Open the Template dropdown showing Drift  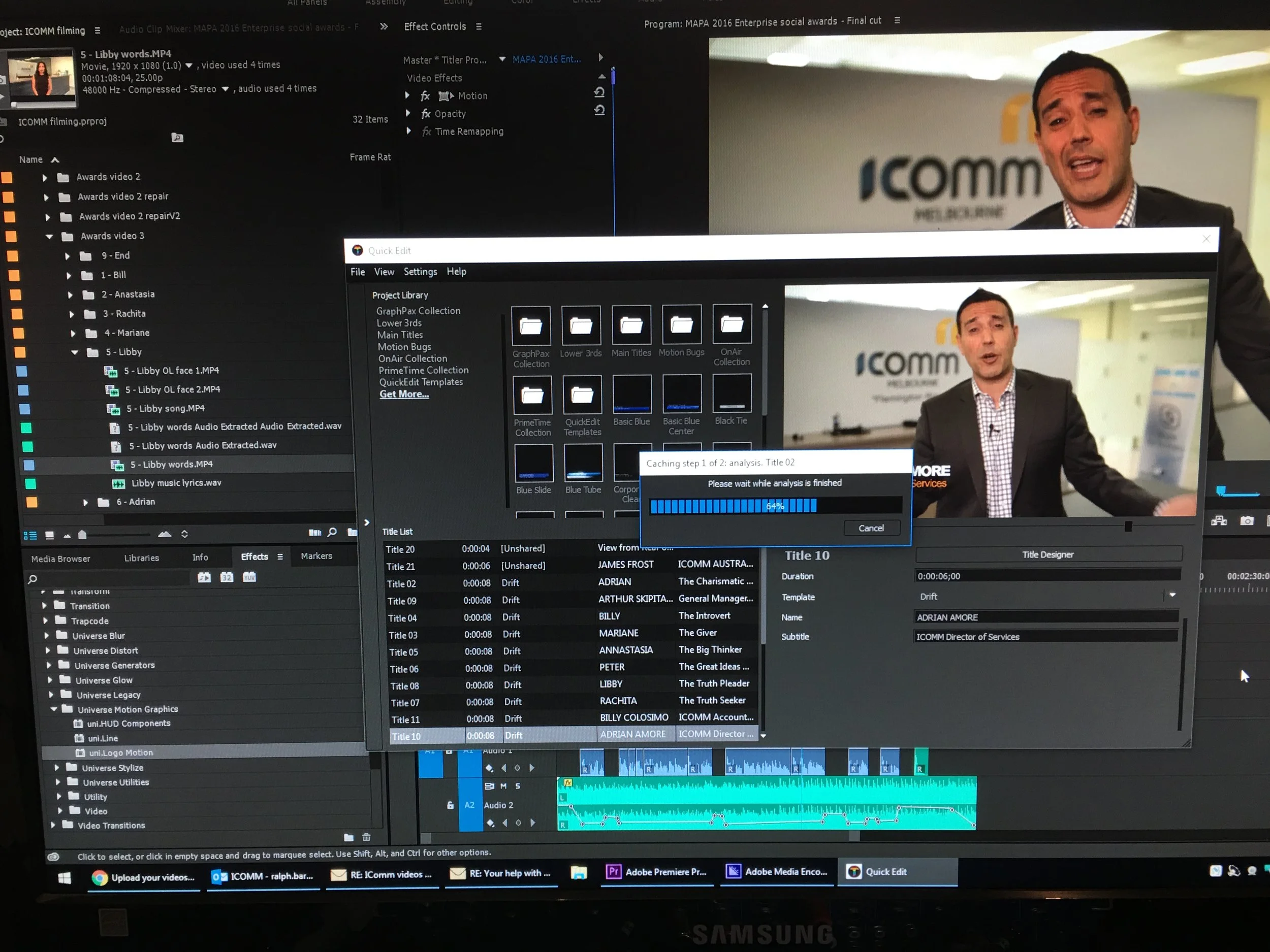click(1172, 596)
